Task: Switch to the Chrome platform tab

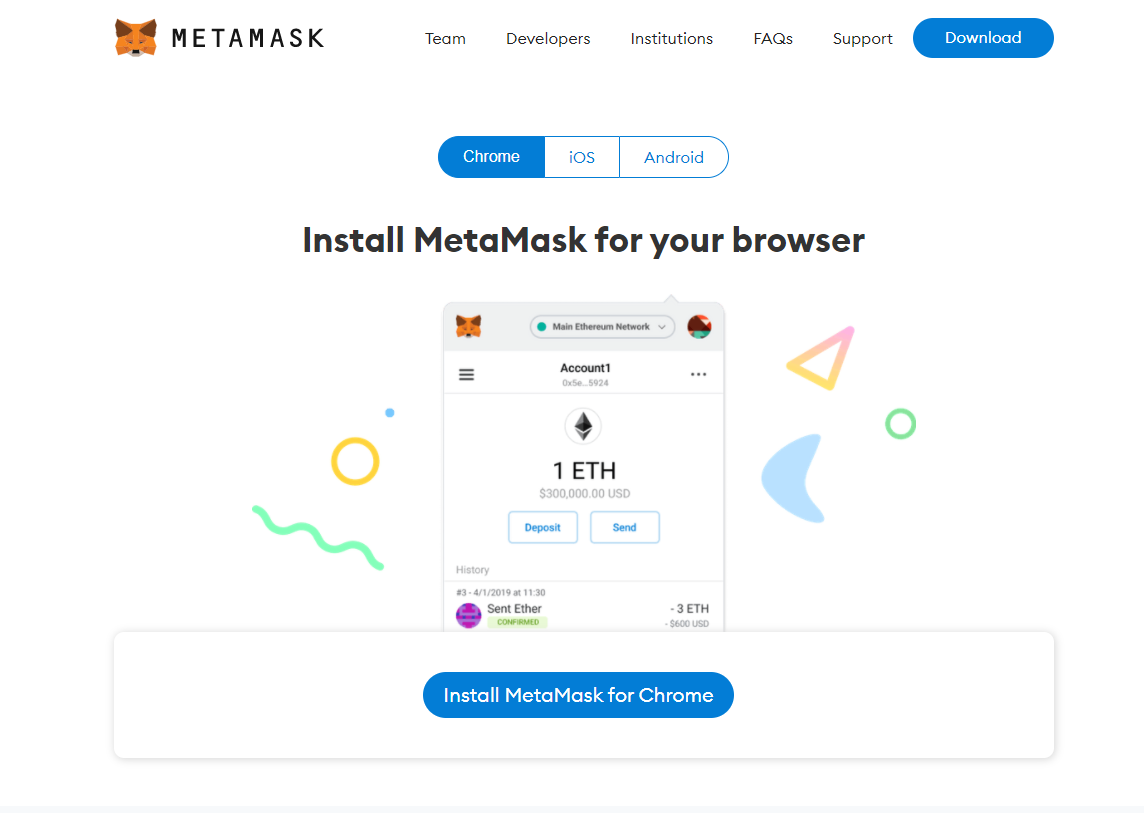Action: pyautogui.click(x=491, y=157)
